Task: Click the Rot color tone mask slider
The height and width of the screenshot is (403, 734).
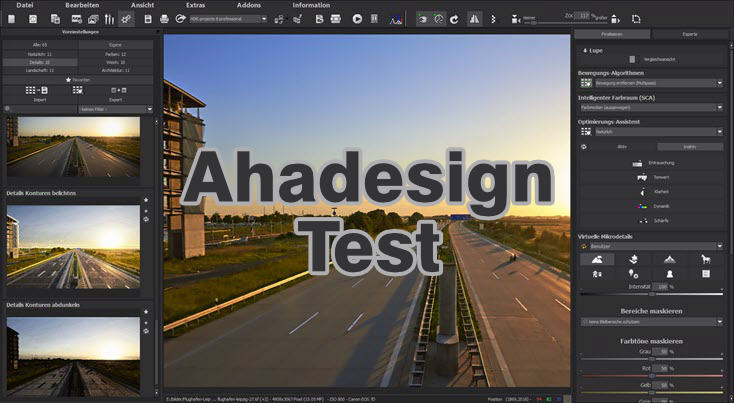Action: (652, 375)
